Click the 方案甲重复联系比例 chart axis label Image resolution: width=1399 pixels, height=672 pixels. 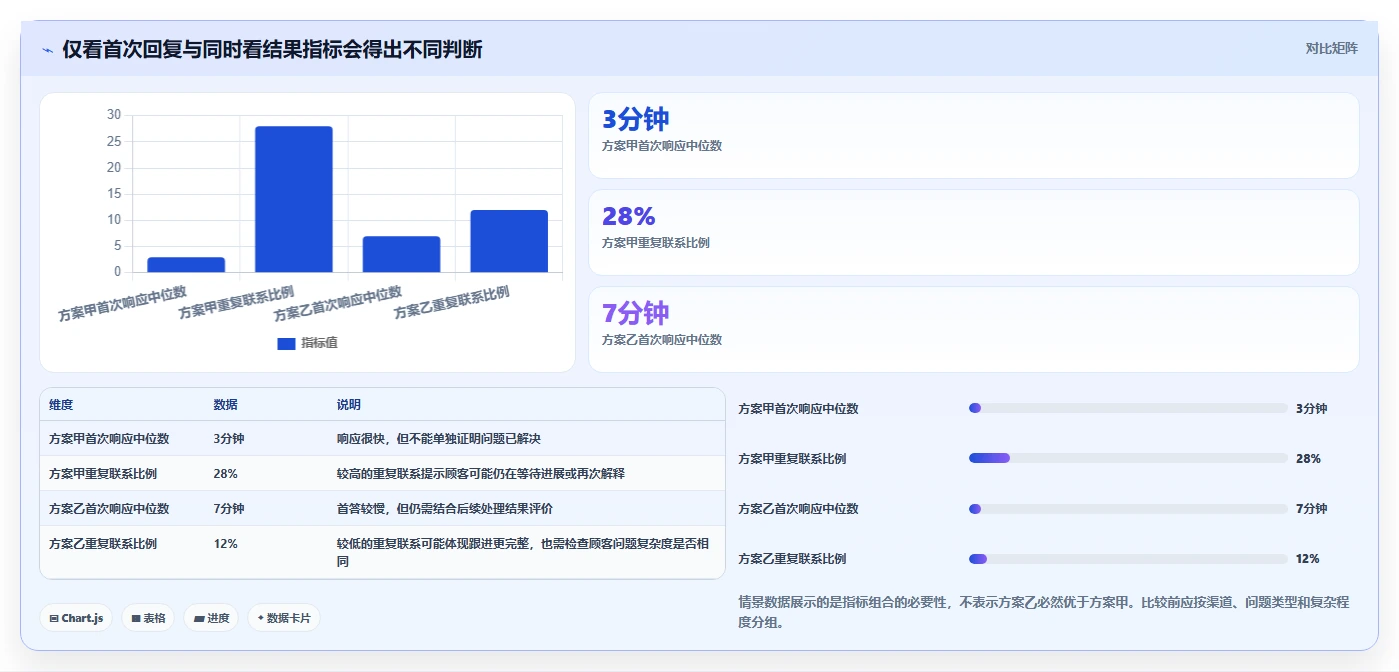click(x=236, y=303)
